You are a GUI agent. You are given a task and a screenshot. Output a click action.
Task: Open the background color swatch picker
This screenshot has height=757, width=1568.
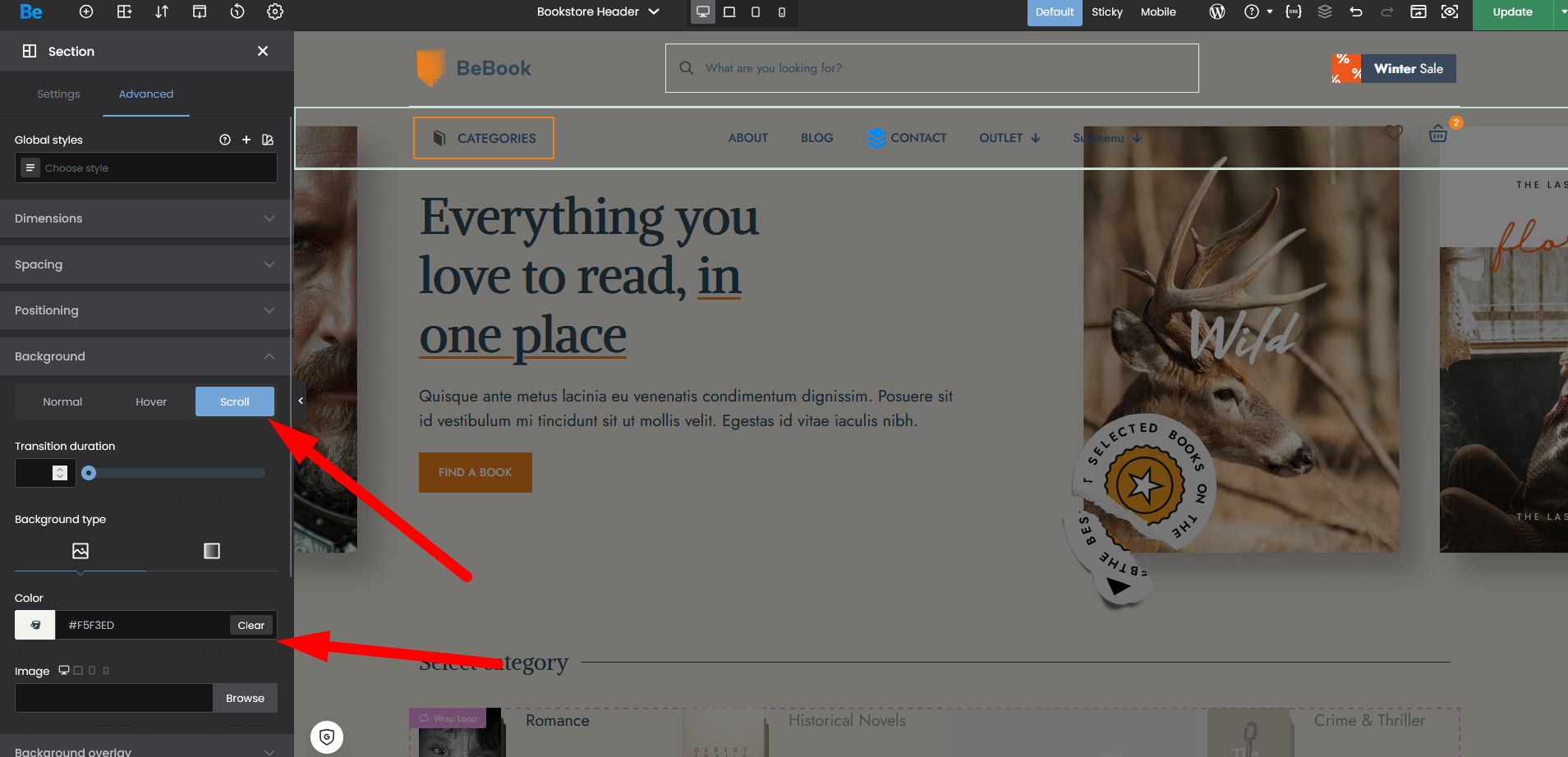coord(35,625)
